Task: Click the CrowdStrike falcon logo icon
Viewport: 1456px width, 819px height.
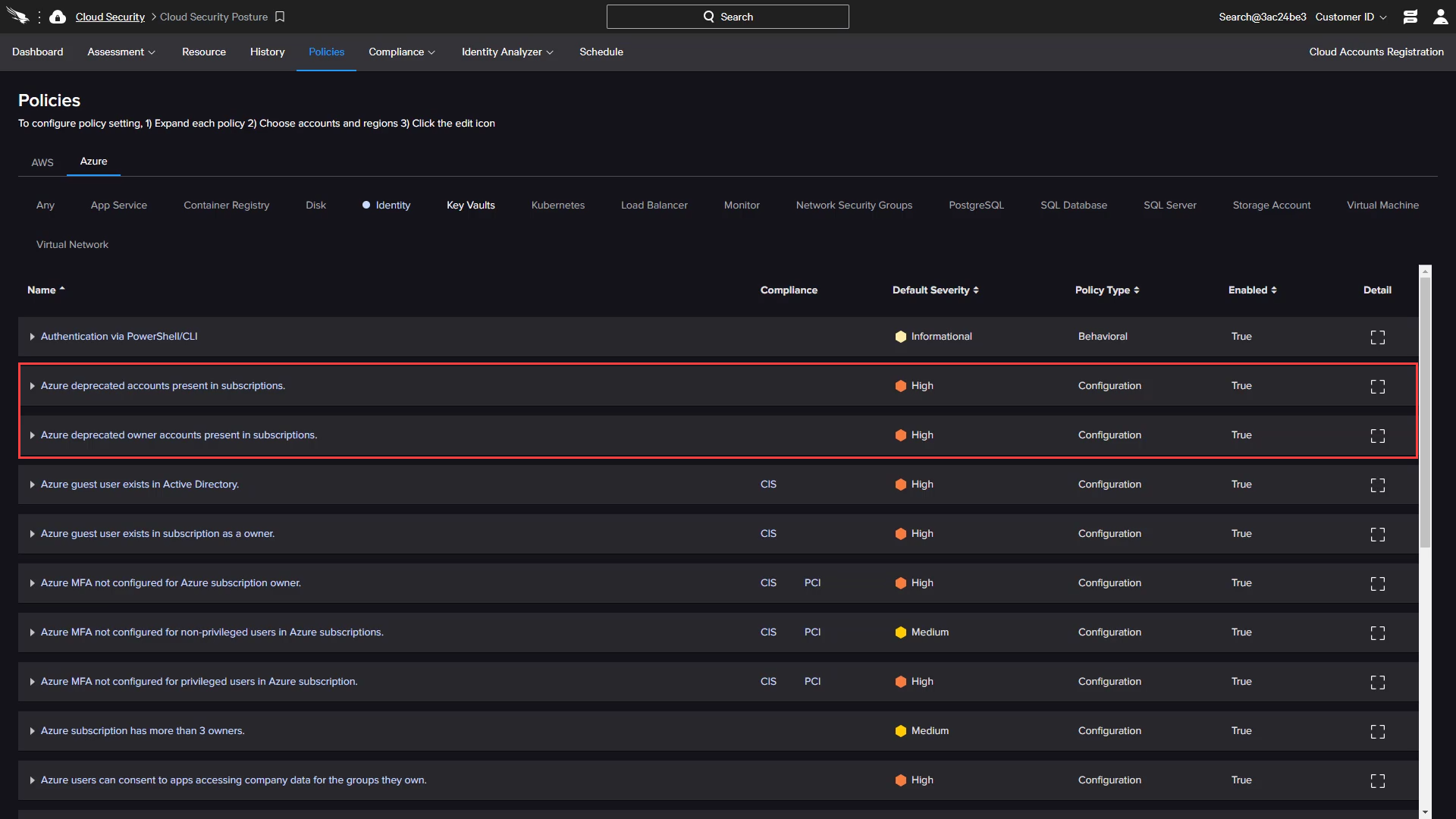Action: coord(17,17)
